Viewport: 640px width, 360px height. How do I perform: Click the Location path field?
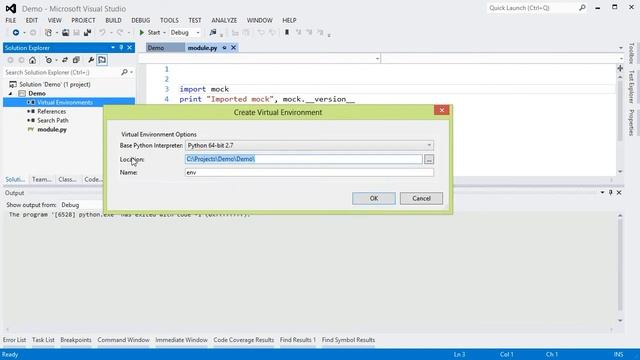(x=303, y=159)
